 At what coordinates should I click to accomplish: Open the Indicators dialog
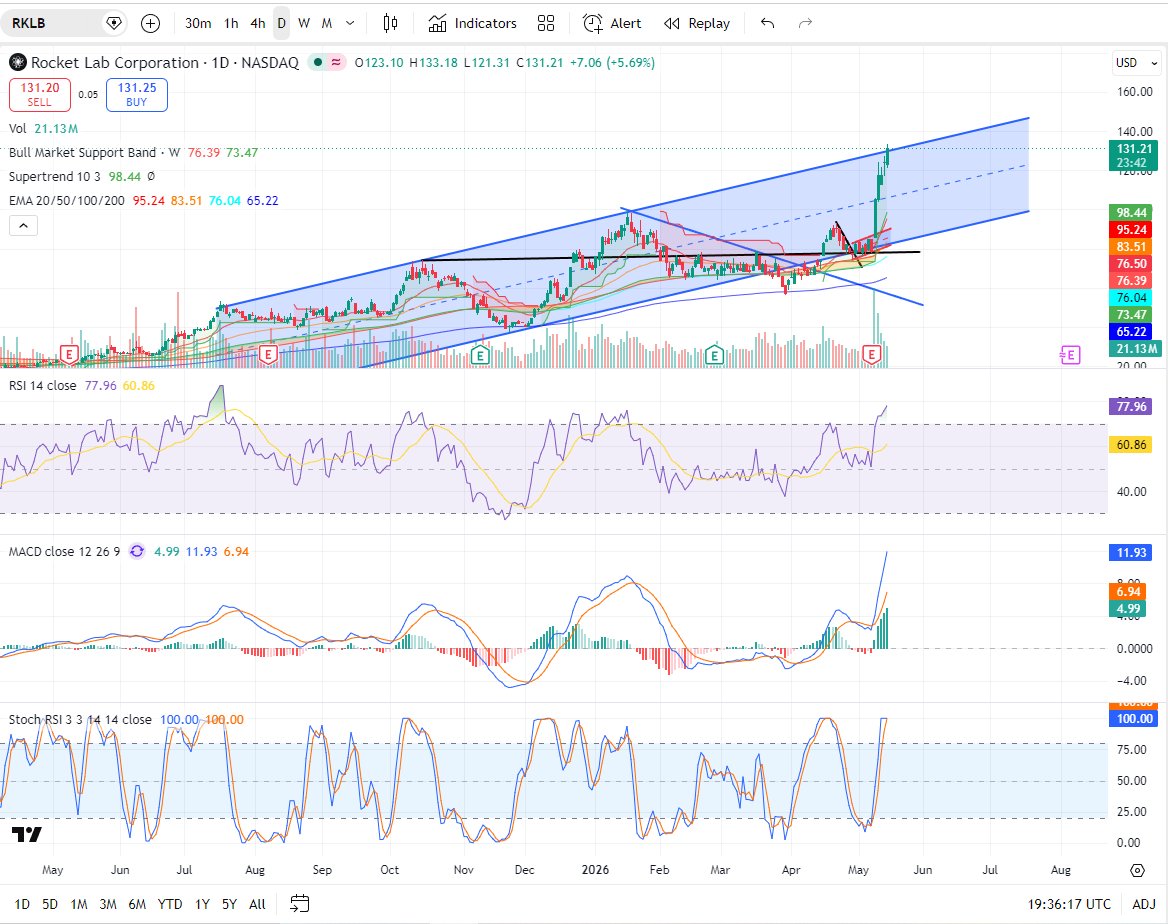tap(472, 23)
